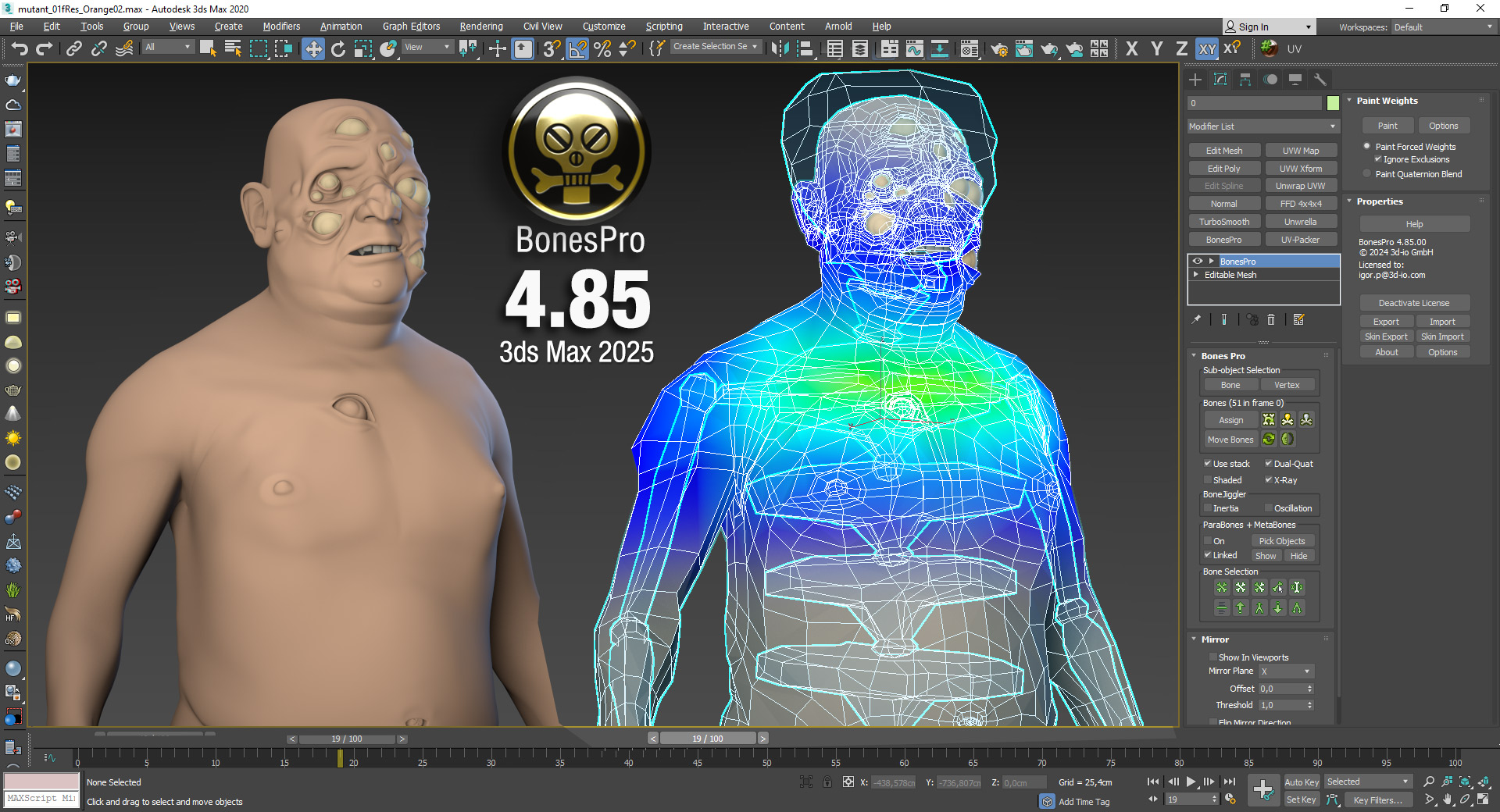The height and width of the screenshot is (812, 1500).
Task: Restrict to X axis constraint
Action: coord(1132,49)
